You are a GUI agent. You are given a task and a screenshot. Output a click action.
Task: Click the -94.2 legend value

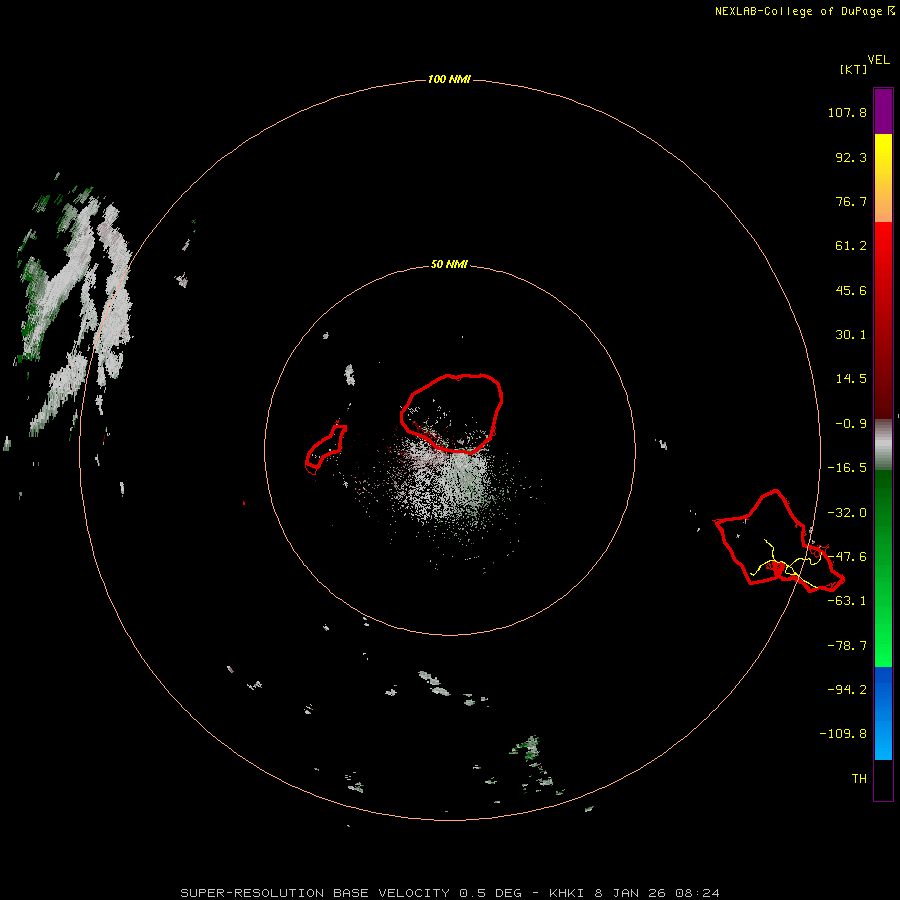coord(847,689)
